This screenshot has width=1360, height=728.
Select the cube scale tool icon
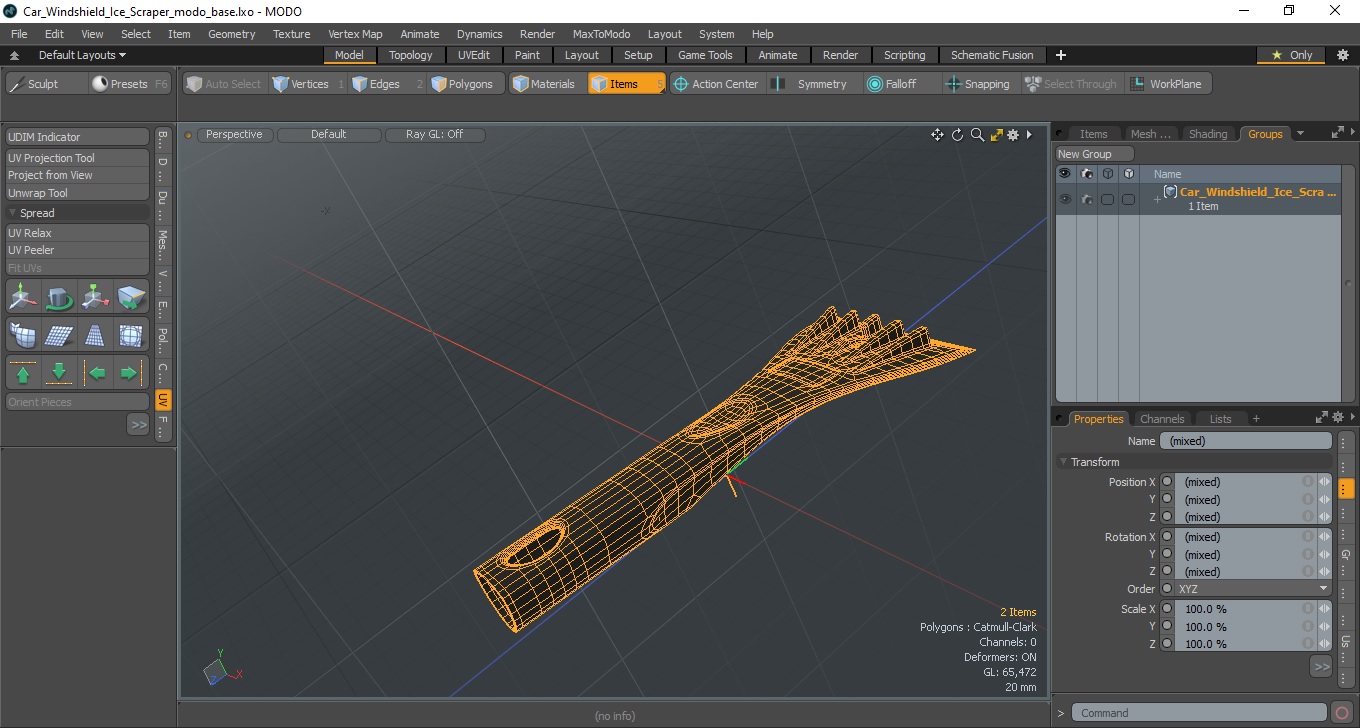tap(96, 297)
